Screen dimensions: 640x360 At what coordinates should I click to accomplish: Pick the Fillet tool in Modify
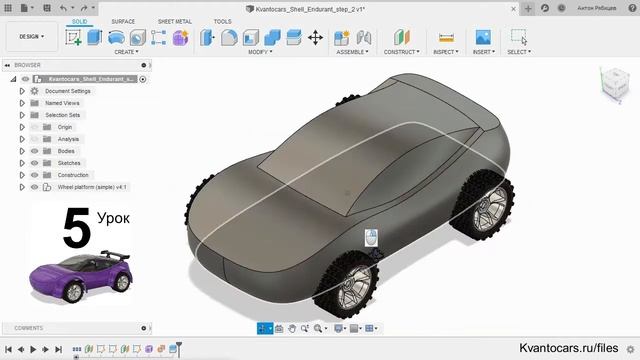[x=229, y=37]
